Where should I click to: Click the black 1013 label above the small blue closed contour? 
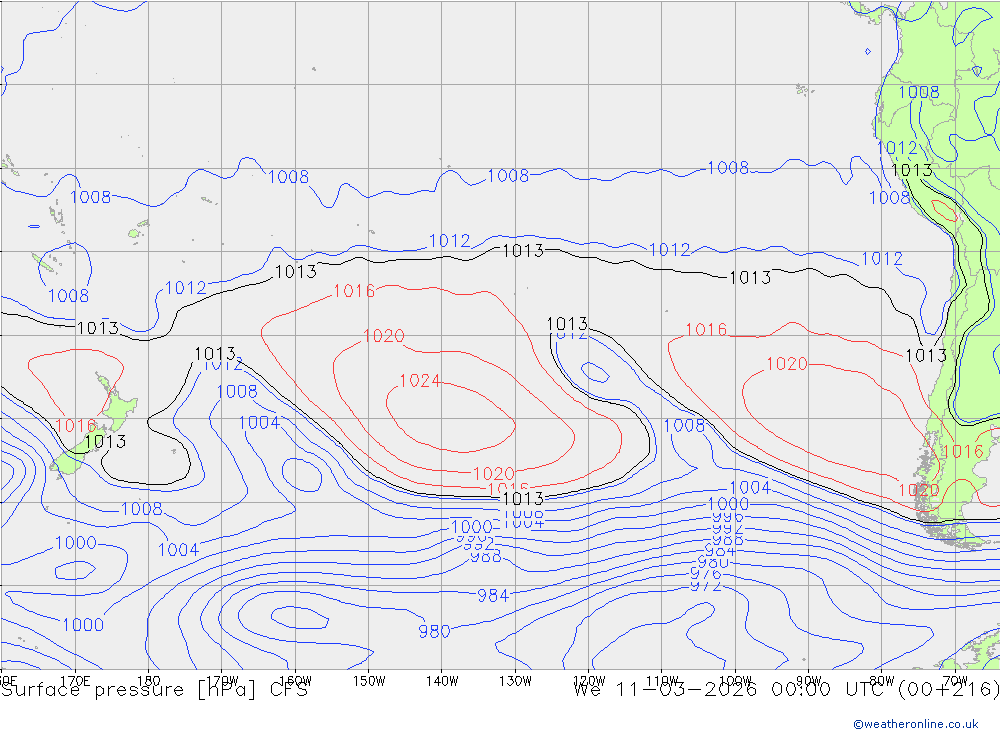tap(567, 323)
